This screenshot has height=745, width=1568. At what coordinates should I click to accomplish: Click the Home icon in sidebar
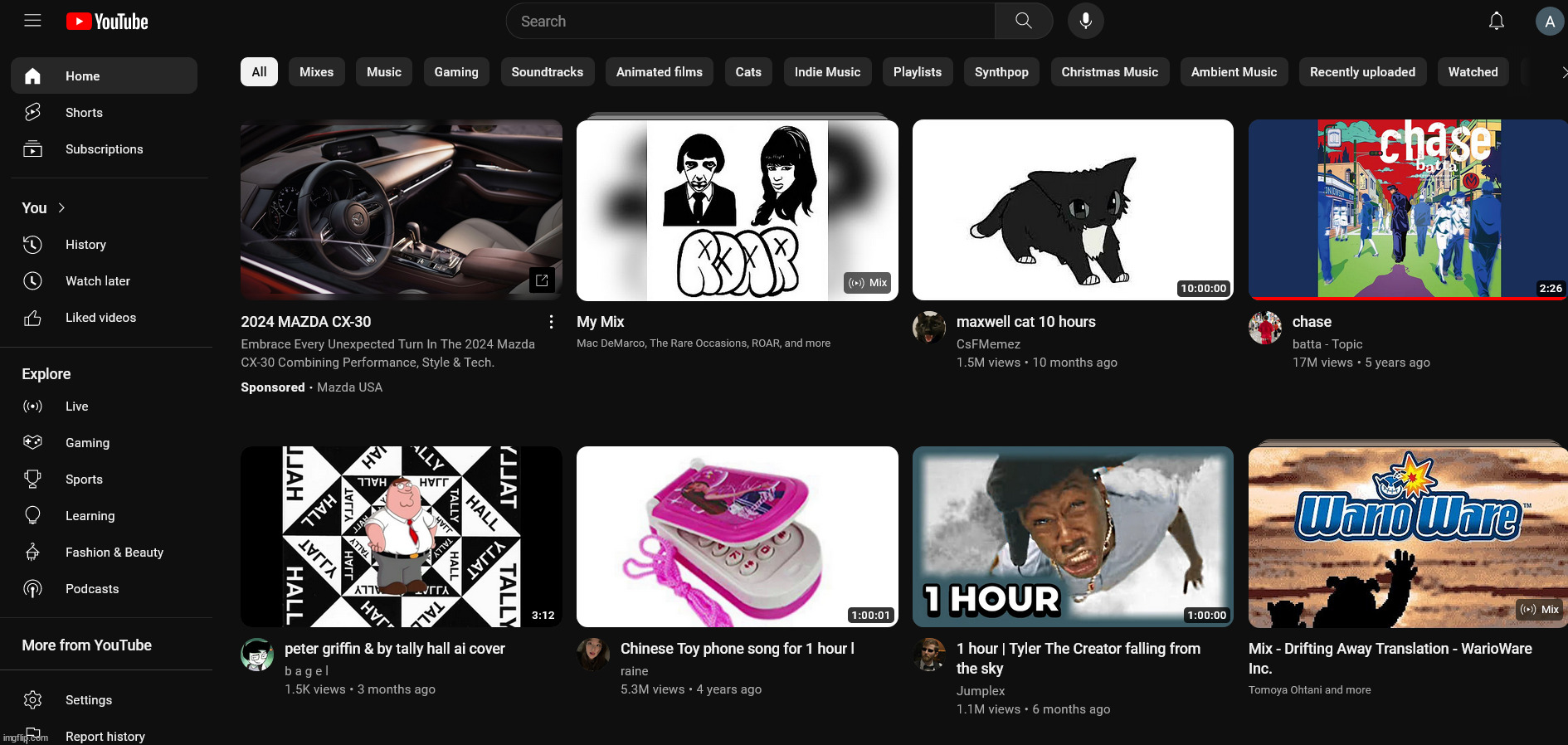32,76
